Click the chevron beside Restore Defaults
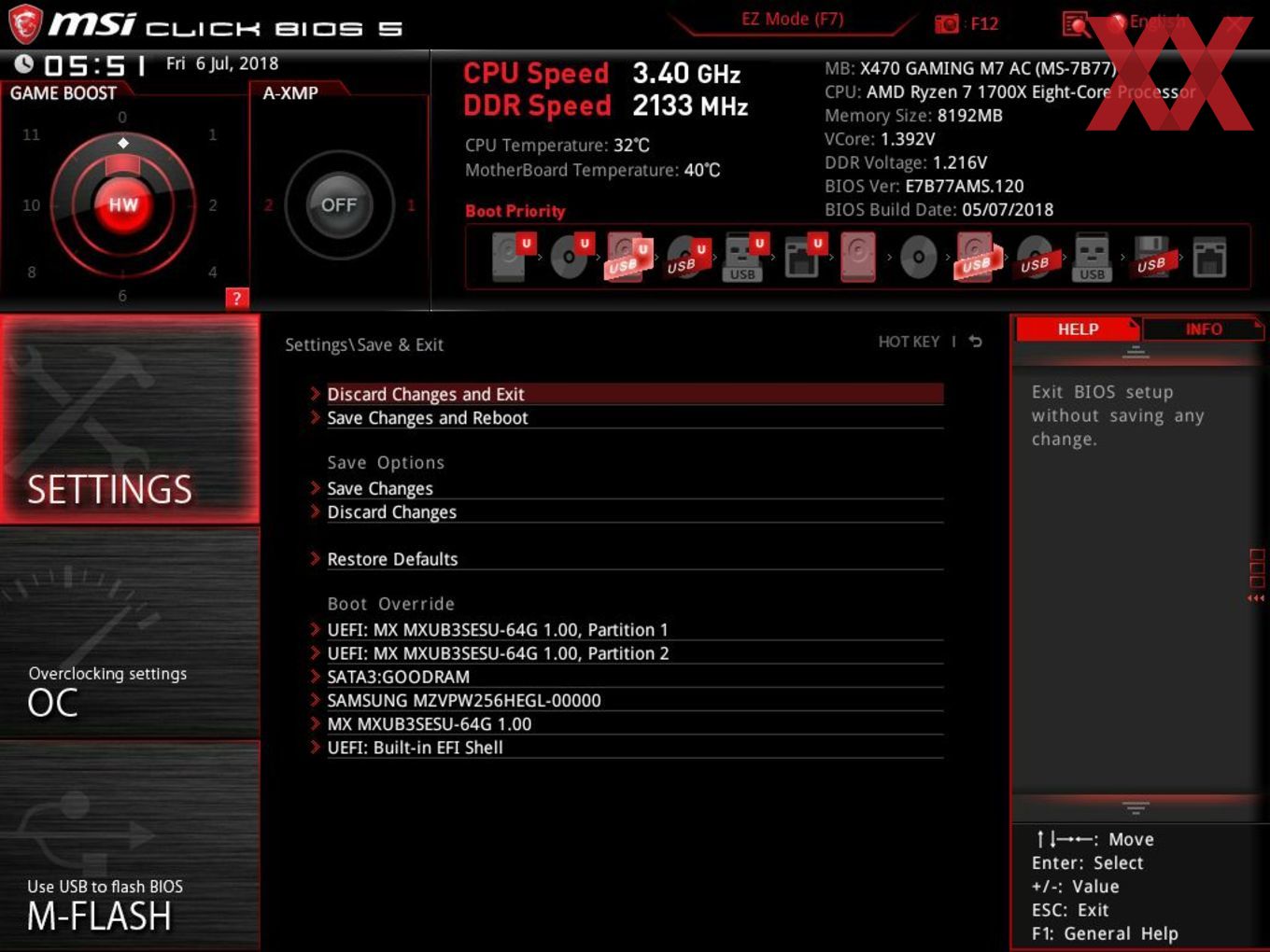The image size is (1270, 952). click(316, 558)
